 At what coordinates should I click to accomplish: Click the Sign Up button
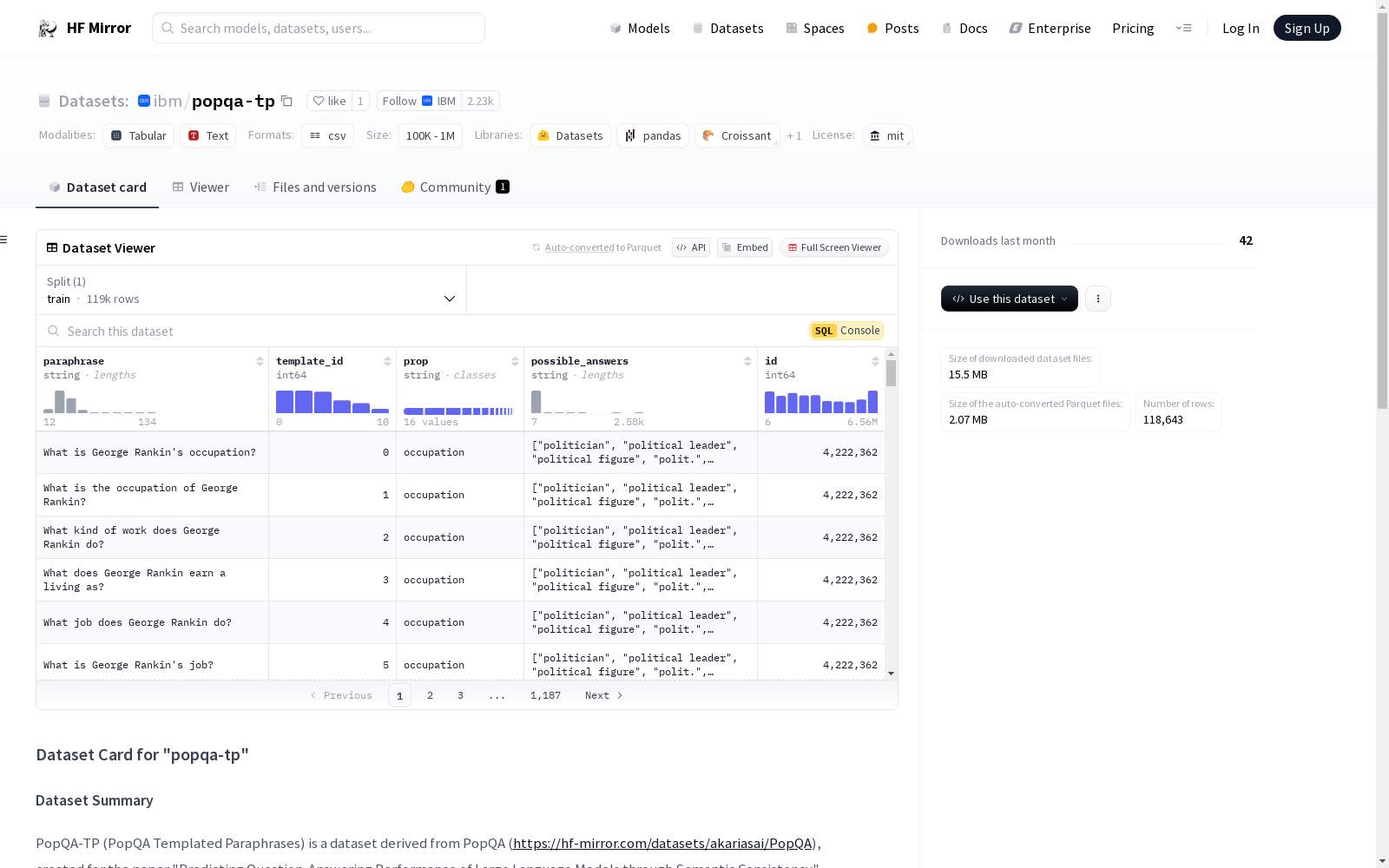point(1307,28)
